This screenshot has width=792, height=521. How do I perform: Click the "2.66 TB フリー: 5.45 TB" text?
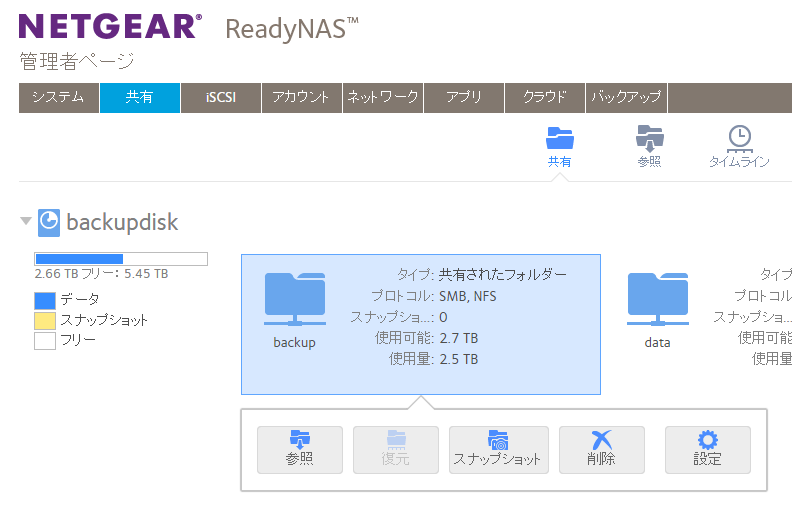point(102,274)
